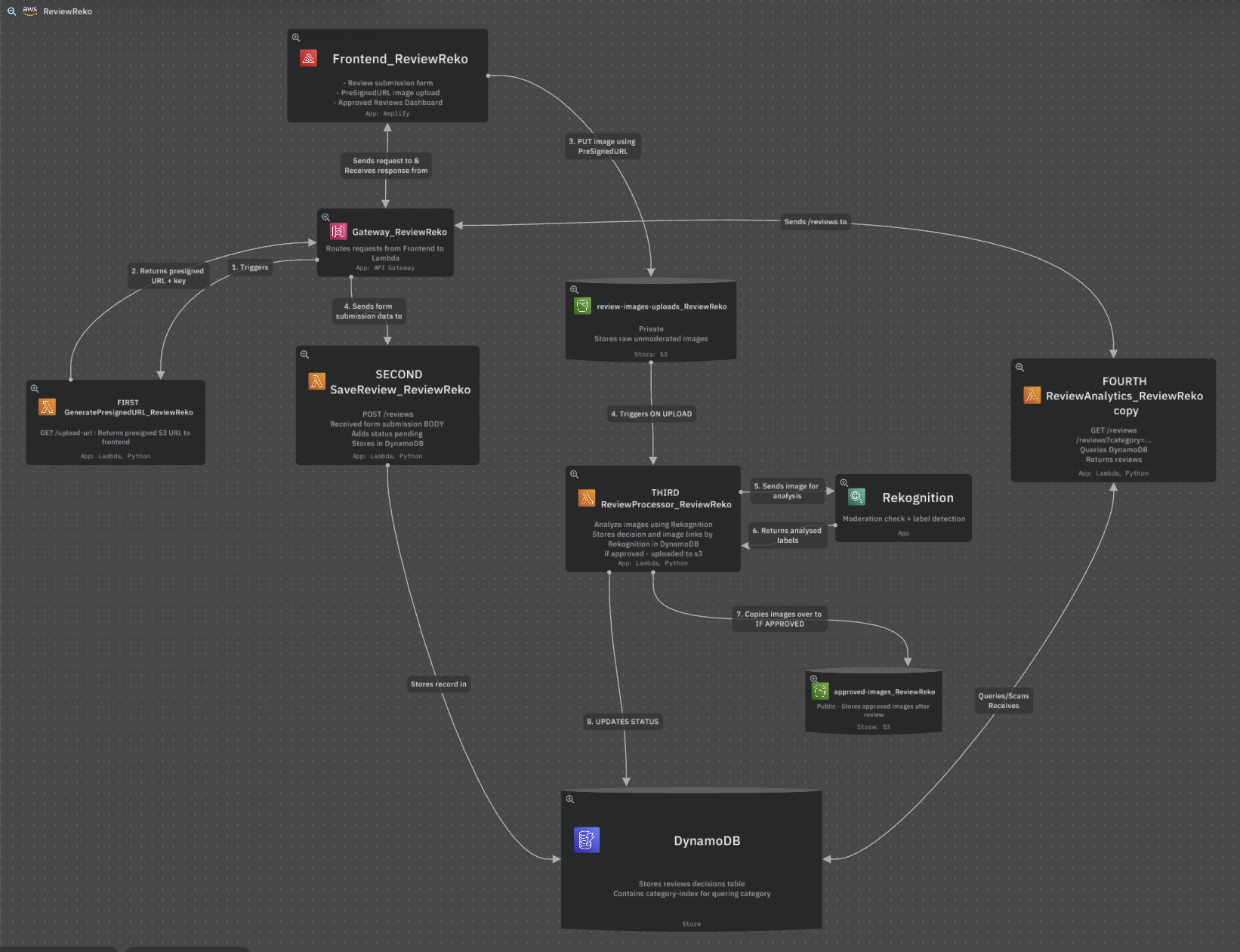1240x952 pixels.
Task: Click the 'App: API Gateway' text on Gateway node
Action: point(385,268)
